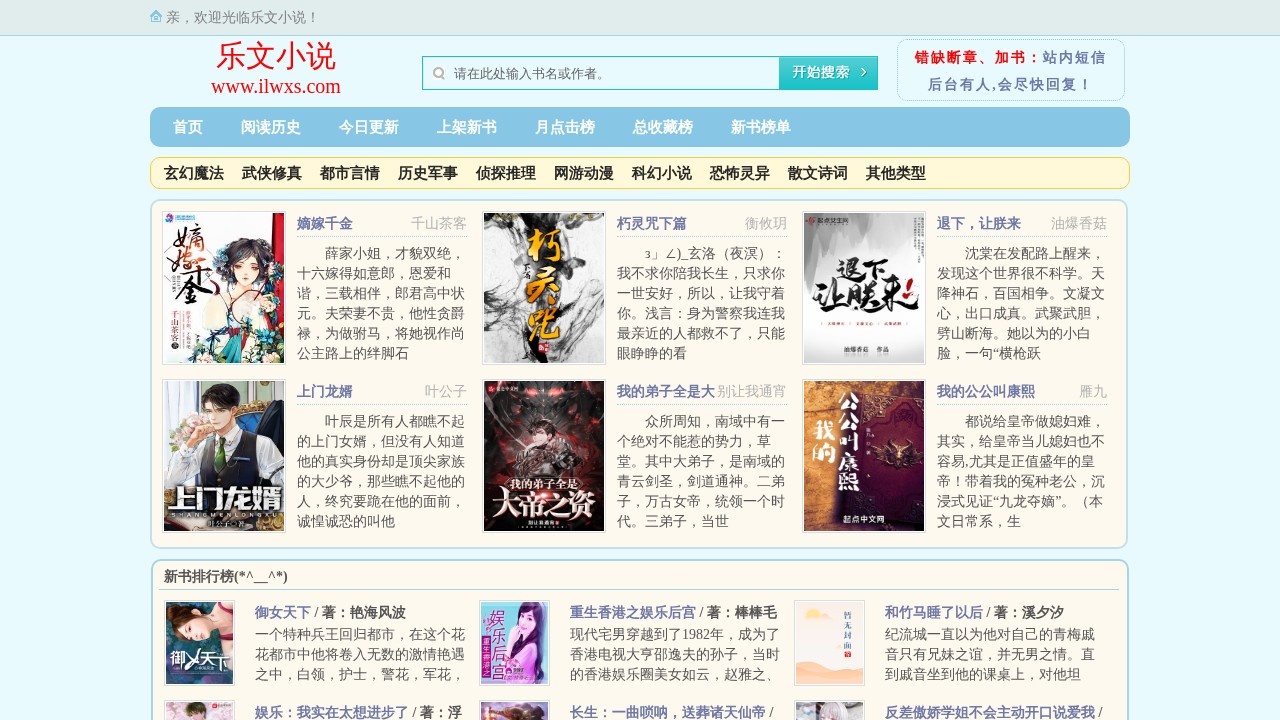Image resolution: width=1280 pixels, height=720 pixels.
Task: Select the 历史军事 category
Action: click(428, 173)
